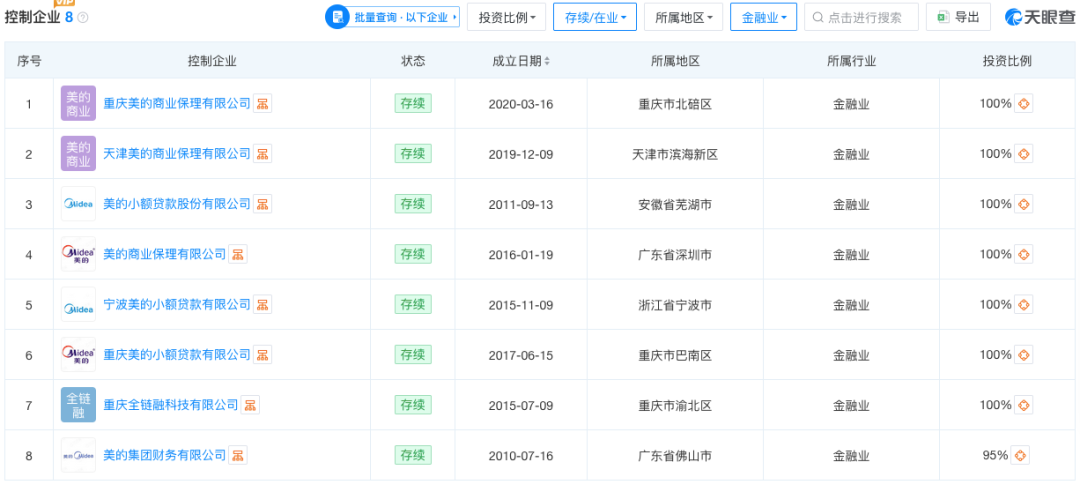Open link 重庆全链融科技有限公司
Screen dimensions: 1080x492
pos(170,405)
